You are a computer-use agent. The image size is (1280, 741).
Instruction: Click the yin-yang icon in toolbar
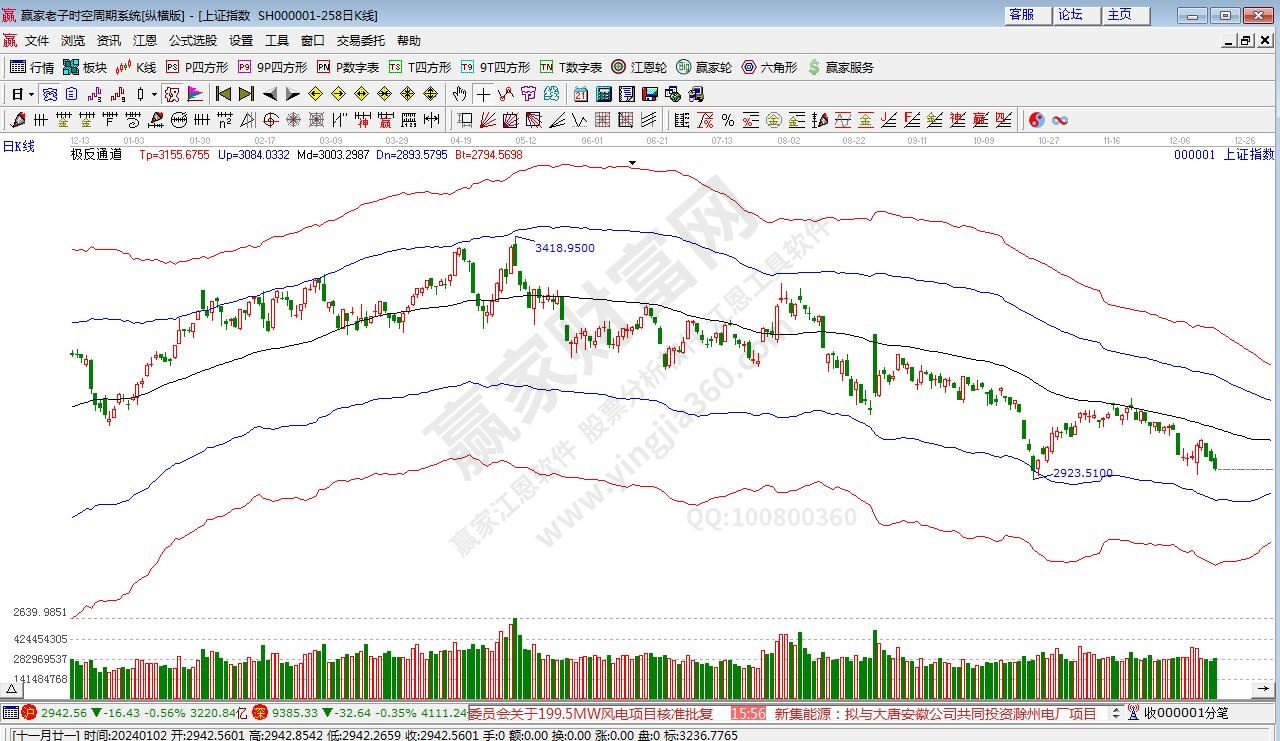[x=1037, y=120]
